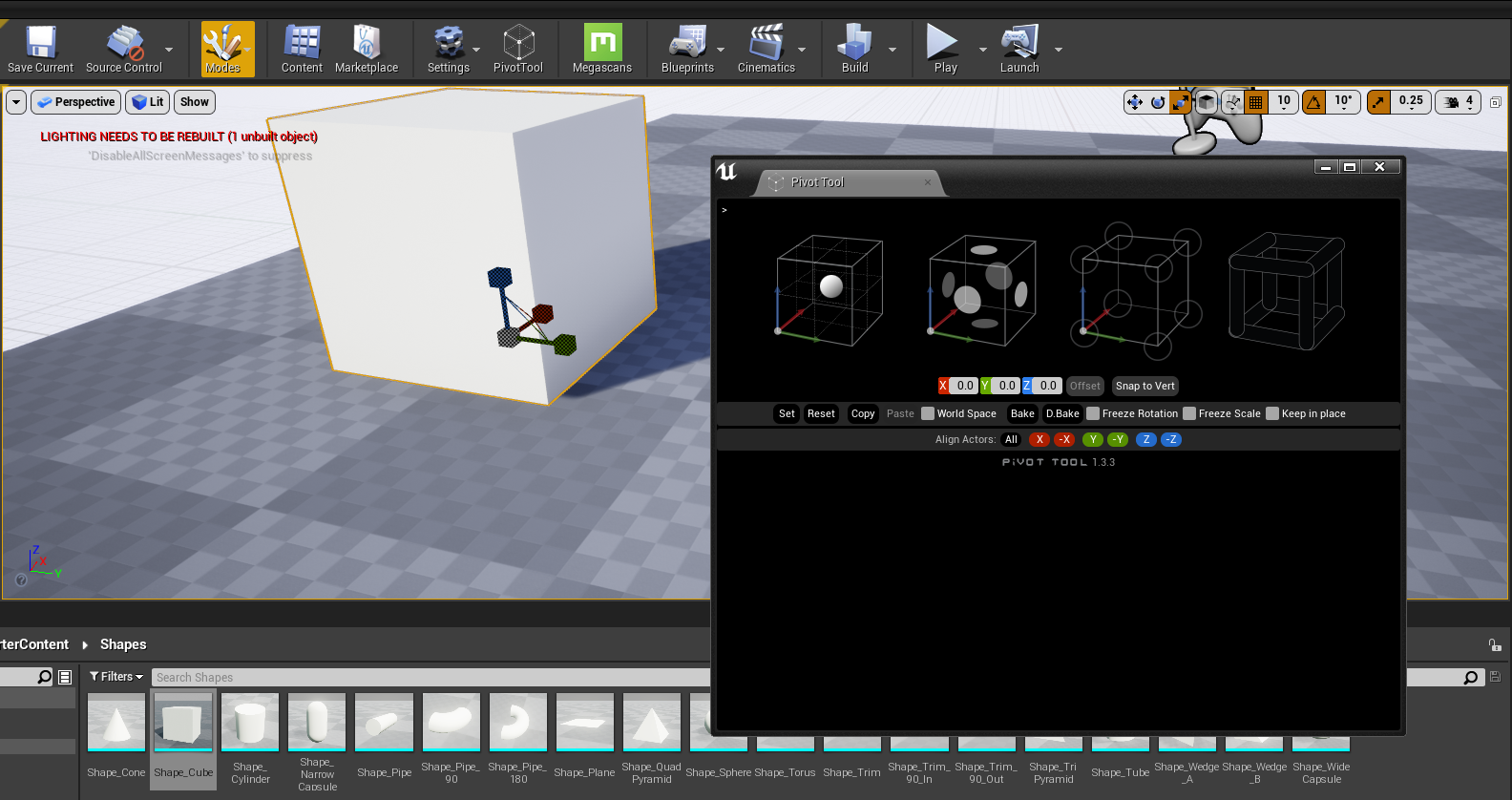The image size is (1512, 800).
Task: Click the Set pivot button
Action: click(x=787, y=413)
